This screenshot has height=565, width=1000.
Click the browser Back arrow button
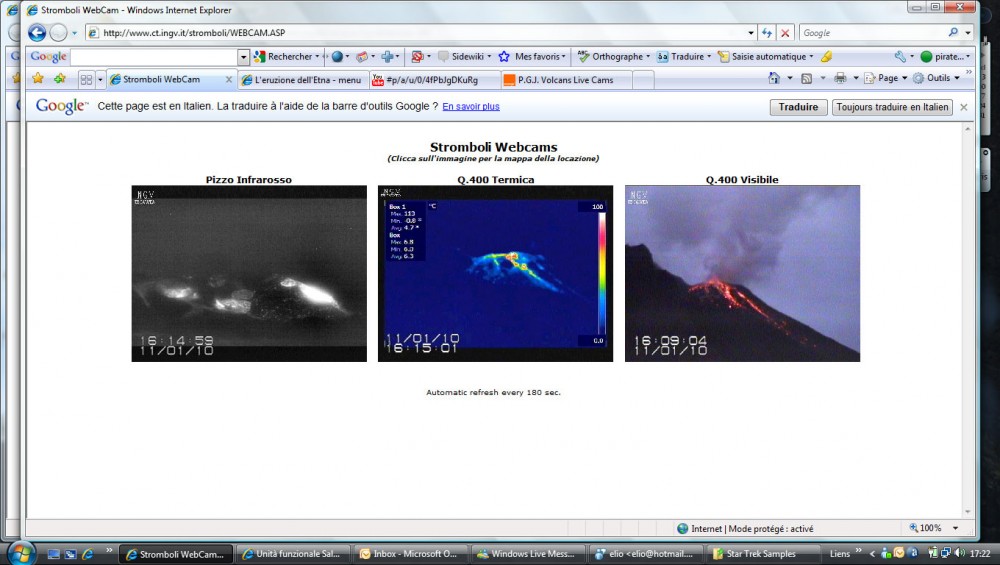tap(37, 33)
